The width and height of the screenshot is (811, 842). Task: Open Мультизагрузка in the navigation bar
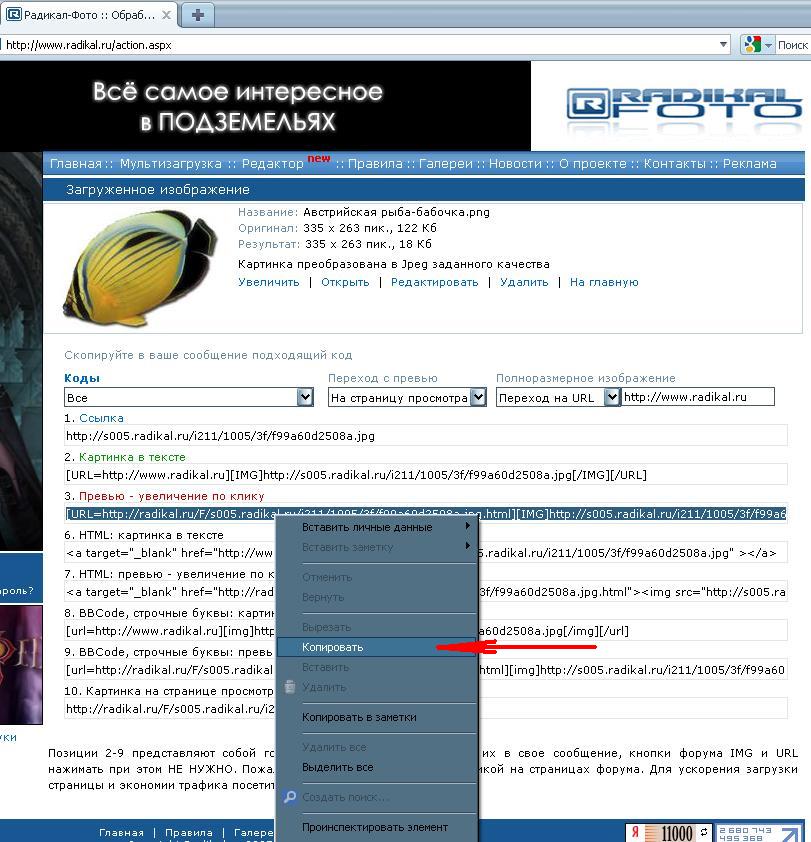tap(171, 164)
